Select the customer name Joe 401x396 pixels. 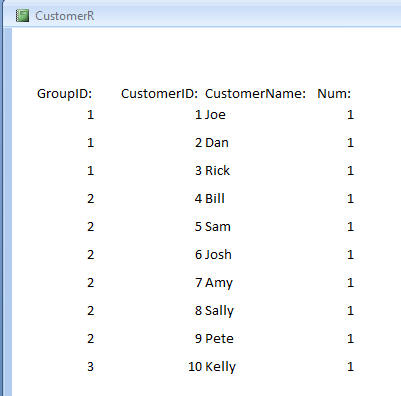click(215, 115)
